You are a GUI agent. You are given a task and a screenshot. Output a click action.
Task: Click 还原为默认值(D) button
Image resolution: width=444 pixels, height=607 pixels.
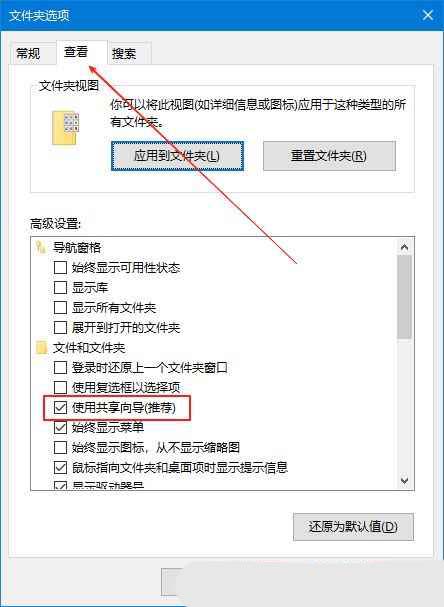pos(353,526)
